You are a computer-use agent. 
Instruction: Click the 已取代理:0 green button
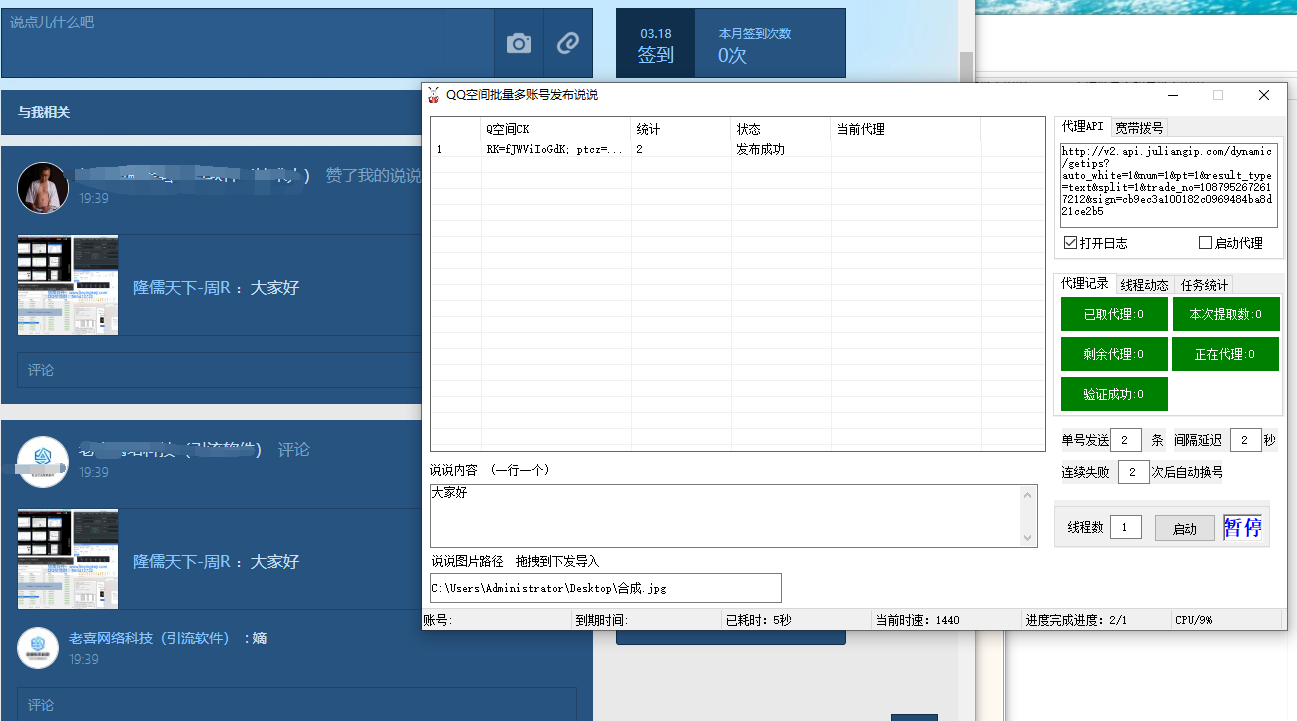[1113, 314]
